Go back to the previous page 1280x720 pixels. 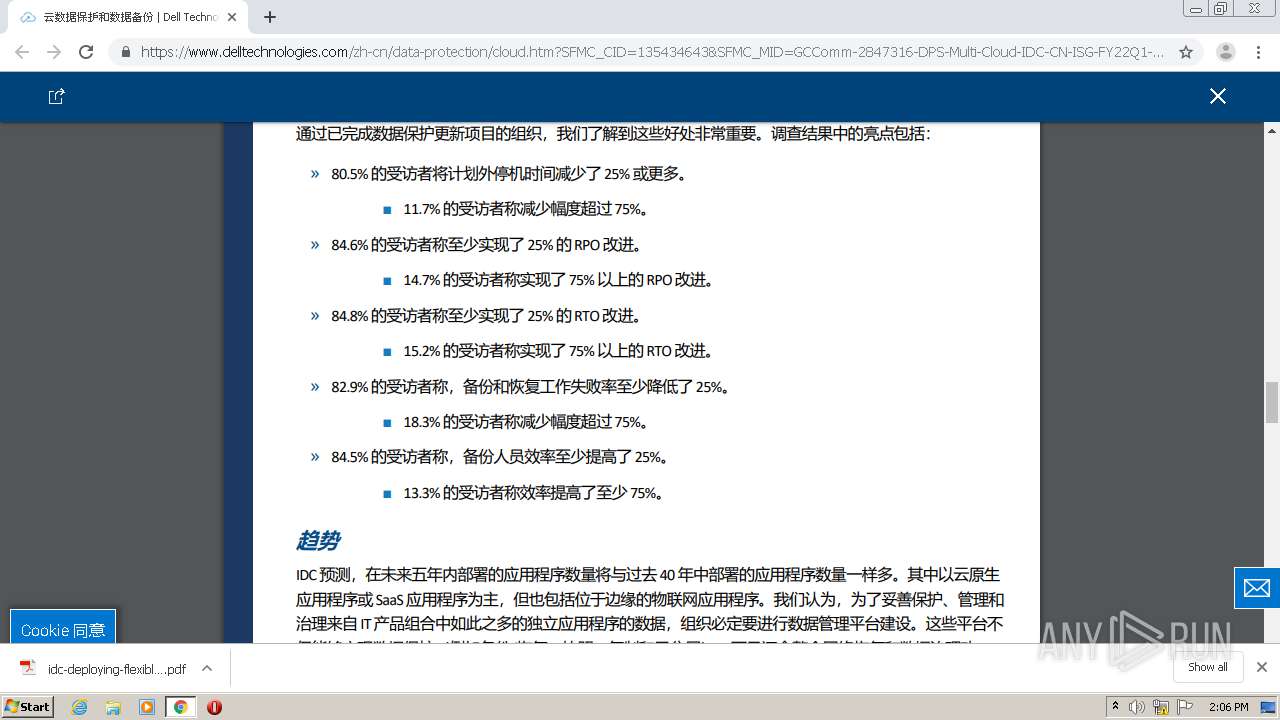22,52
